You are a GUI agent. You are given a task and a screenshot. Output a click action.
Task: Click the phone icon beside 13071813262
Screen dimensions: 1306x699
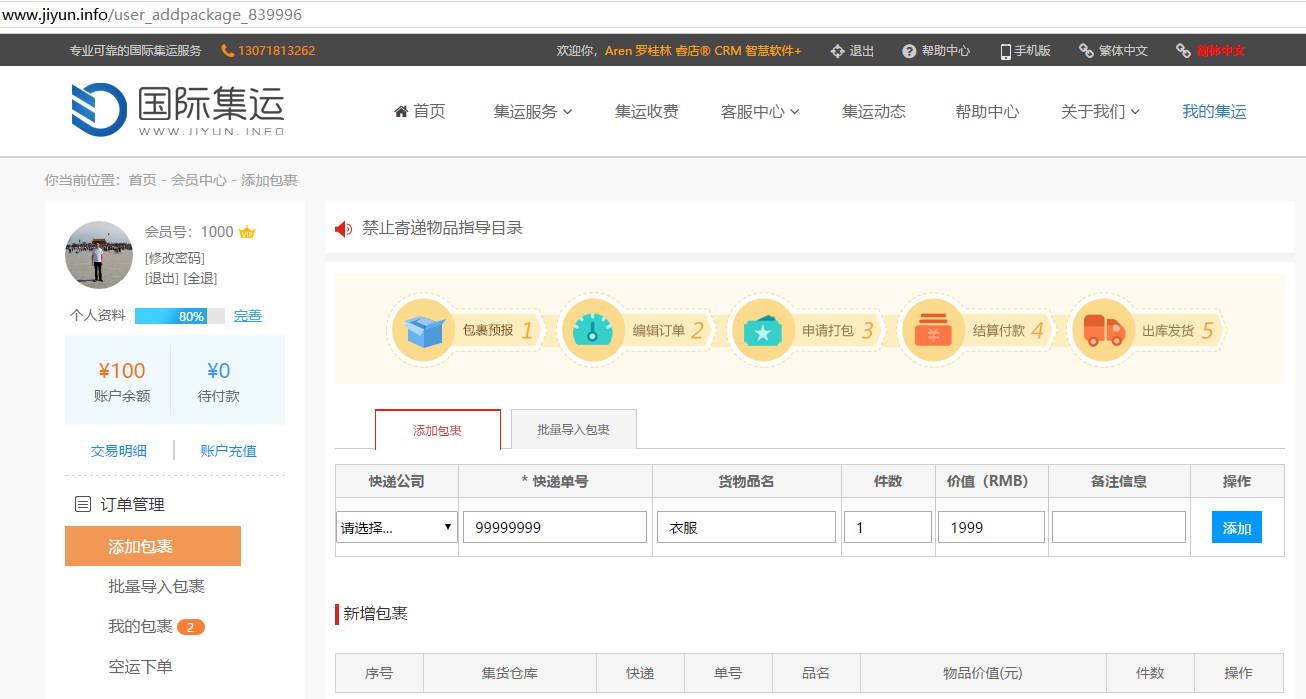pyautogui.click(x=228, y=51)
